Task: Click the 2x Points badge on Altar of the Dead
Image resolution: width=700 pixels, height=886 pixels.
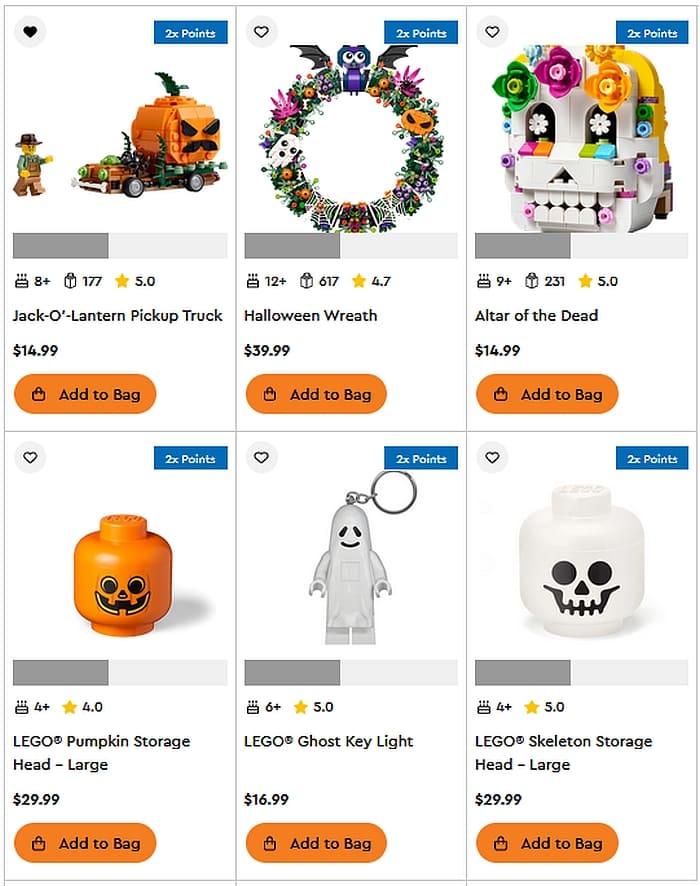Action: [x=652, y=33]
